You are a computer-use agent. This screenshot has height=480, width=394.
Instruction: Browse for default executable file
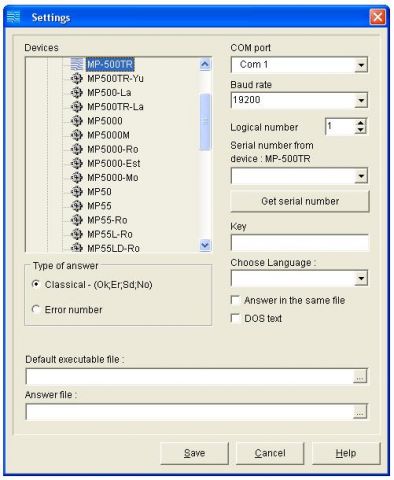360,377
